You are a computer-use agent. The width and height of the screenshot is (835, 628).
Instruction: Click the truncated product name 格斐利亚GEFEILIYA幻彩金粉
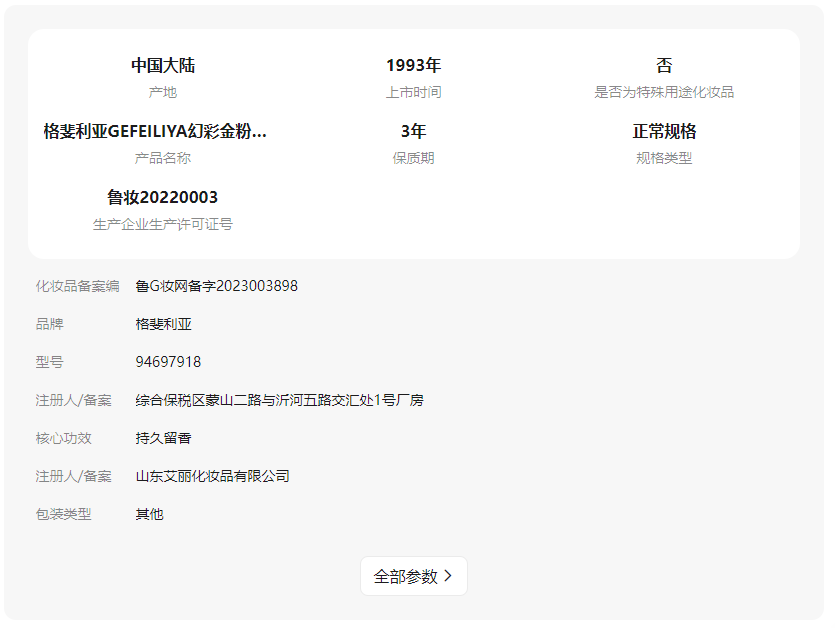coord(155,131)
